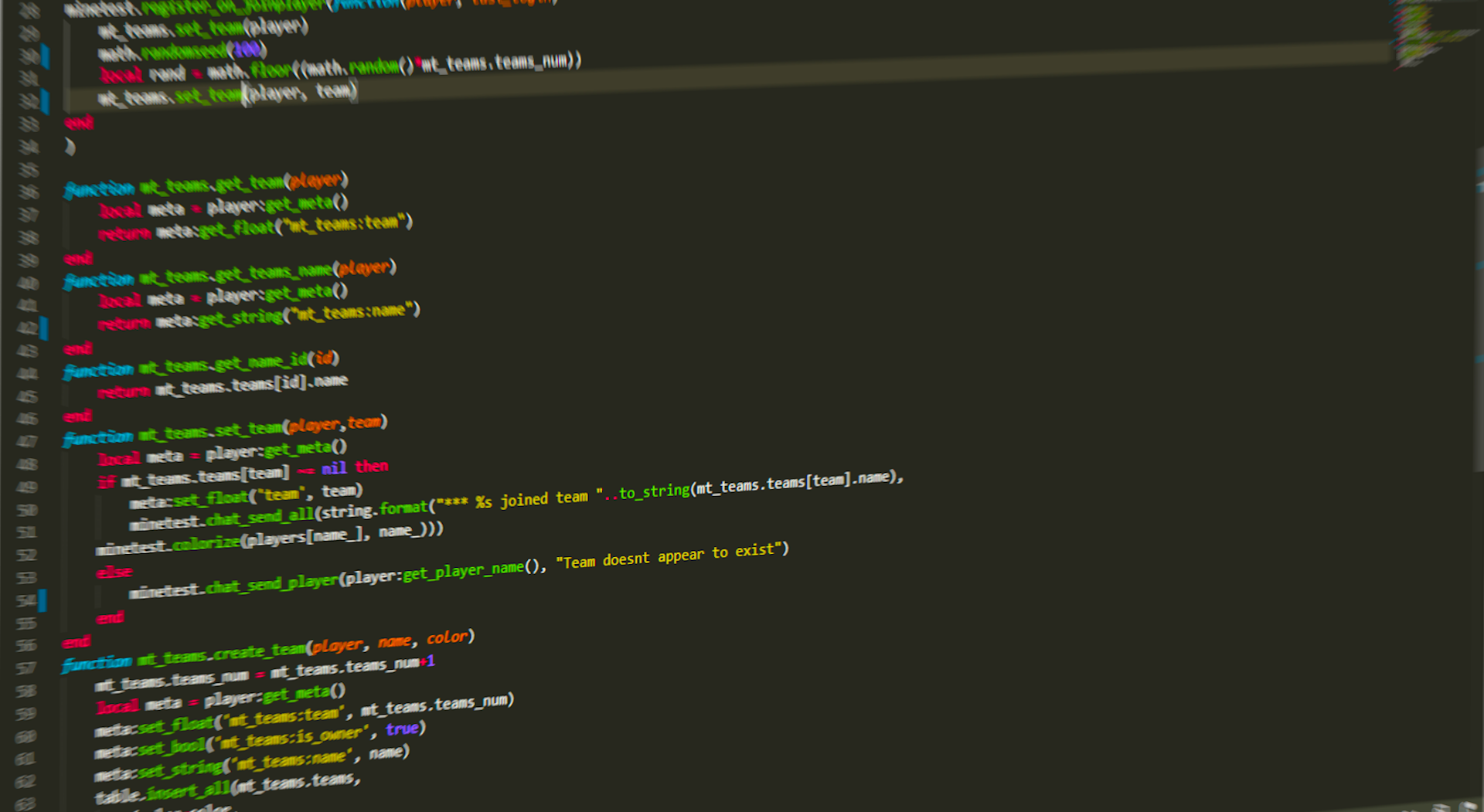This screenshot has width=1484, height=812.
Task: Click "mt_teams.teams[id].name" return expression
Action: (x=252, y=384)
